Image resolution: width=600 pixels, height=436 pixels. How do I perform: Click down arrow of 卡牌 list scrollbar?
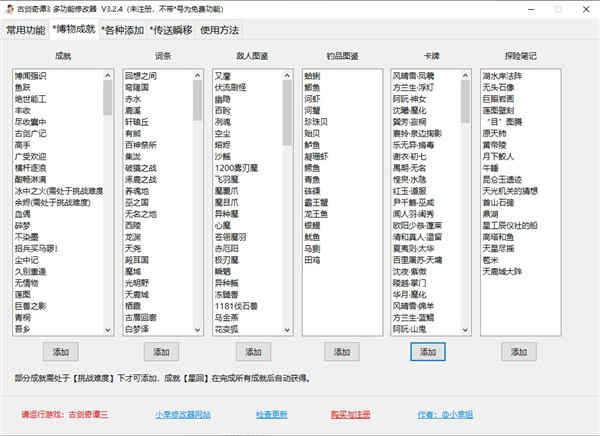click(x=465, y=330)
